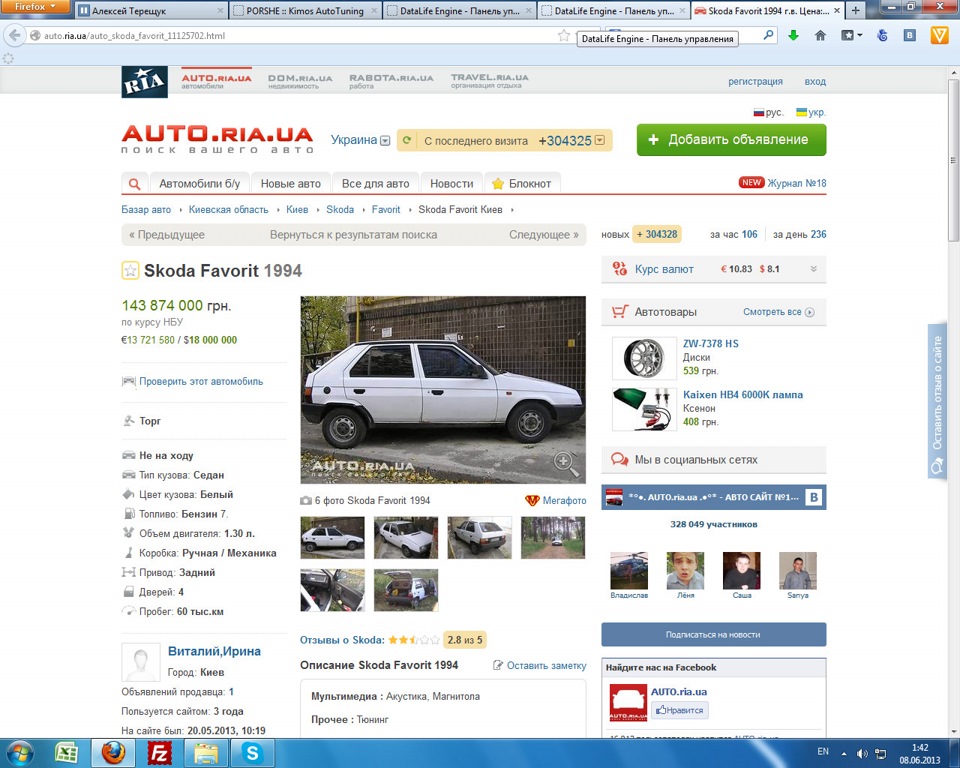Zoom the main car photo with magnifier
This screenshot has width=960, height=768.
click(x=566, y=464)
